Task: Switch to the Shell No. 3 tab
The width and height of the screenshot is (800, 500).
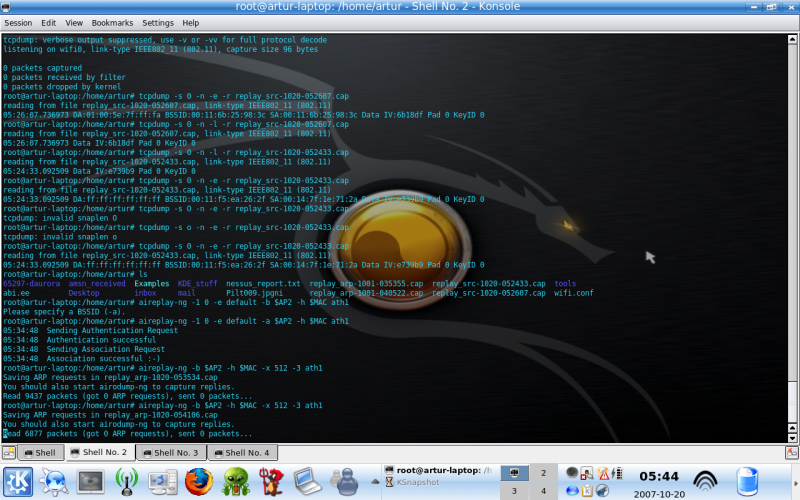Action: 171,453
